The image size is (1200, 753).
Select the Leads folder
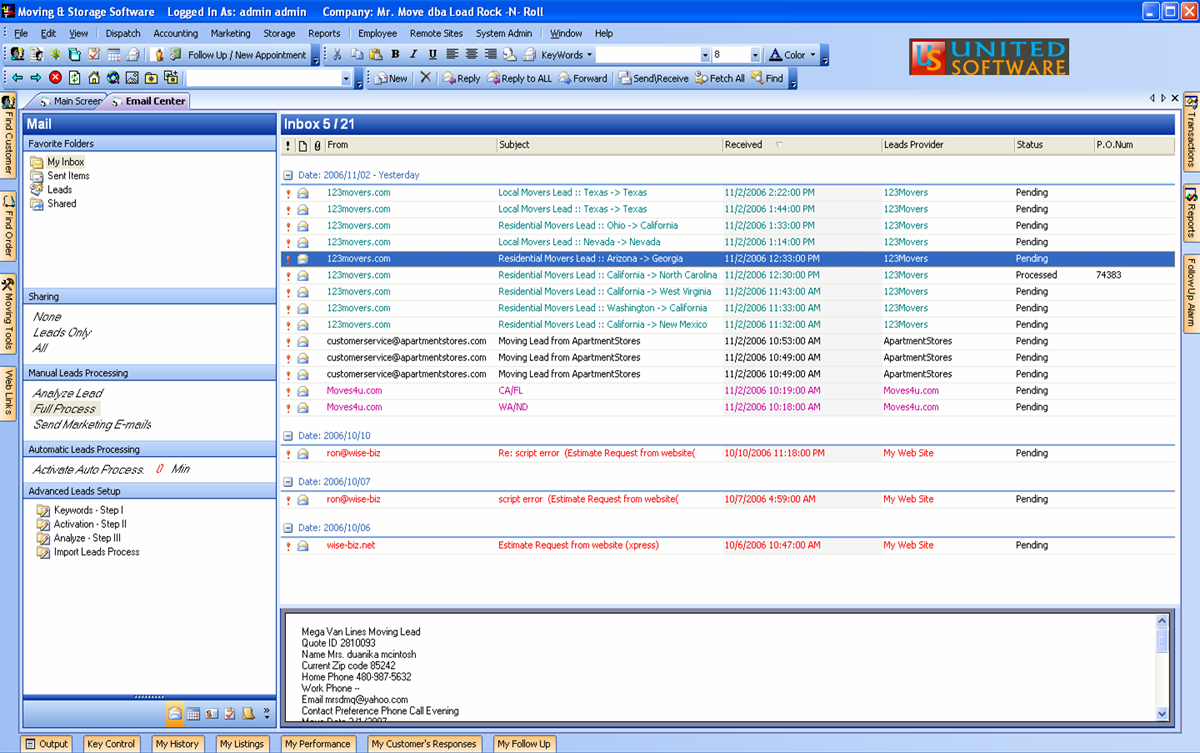(59, 190)
